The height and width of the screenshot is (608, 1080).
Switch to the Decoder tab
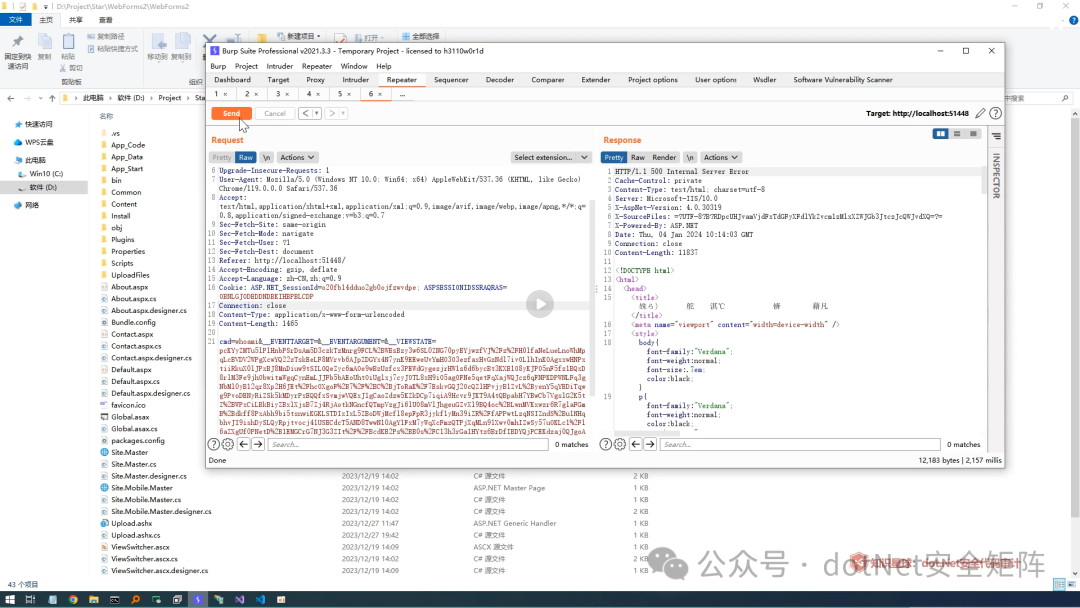coord(499,80)
